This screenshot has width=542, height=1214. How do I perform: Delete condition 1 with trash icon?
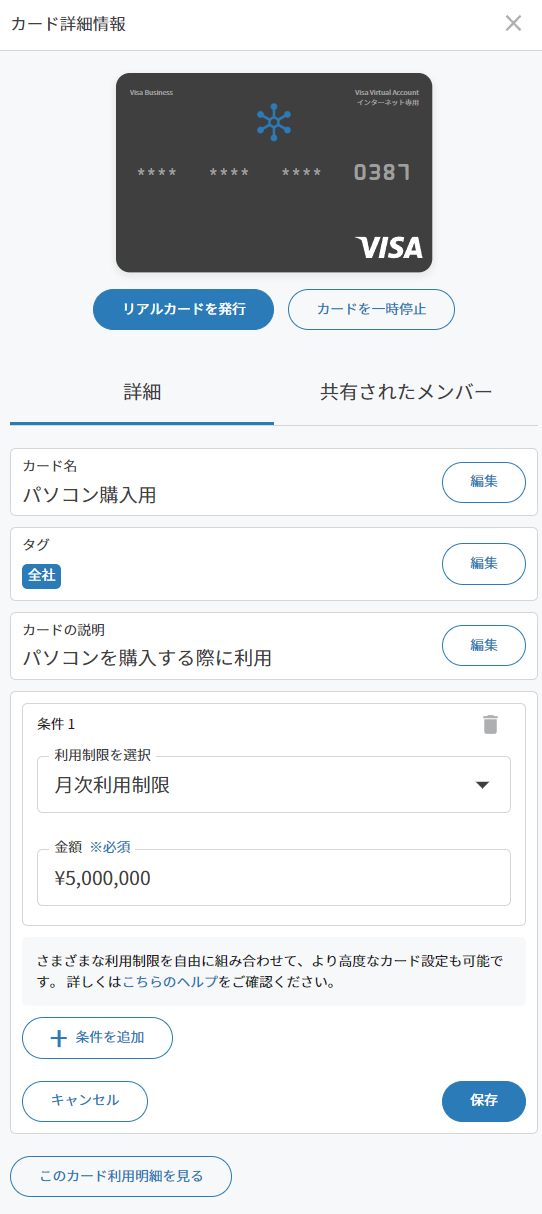[490, 724]
